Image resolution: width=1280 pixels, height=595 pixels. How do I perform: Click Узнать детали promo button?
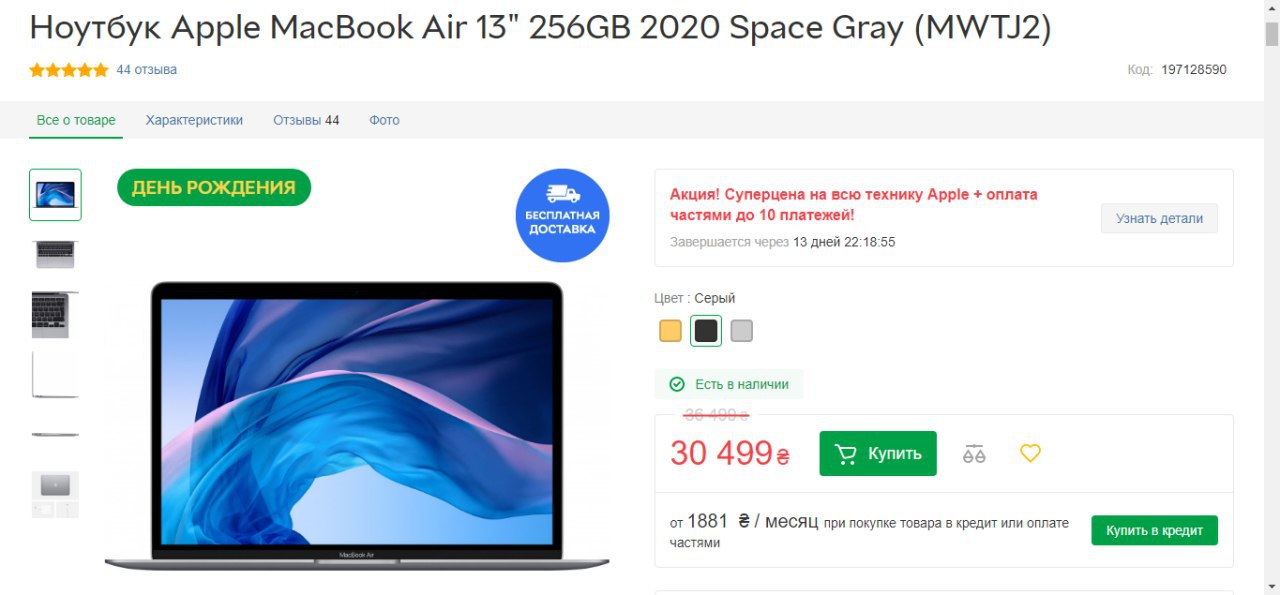point(1159,218)
